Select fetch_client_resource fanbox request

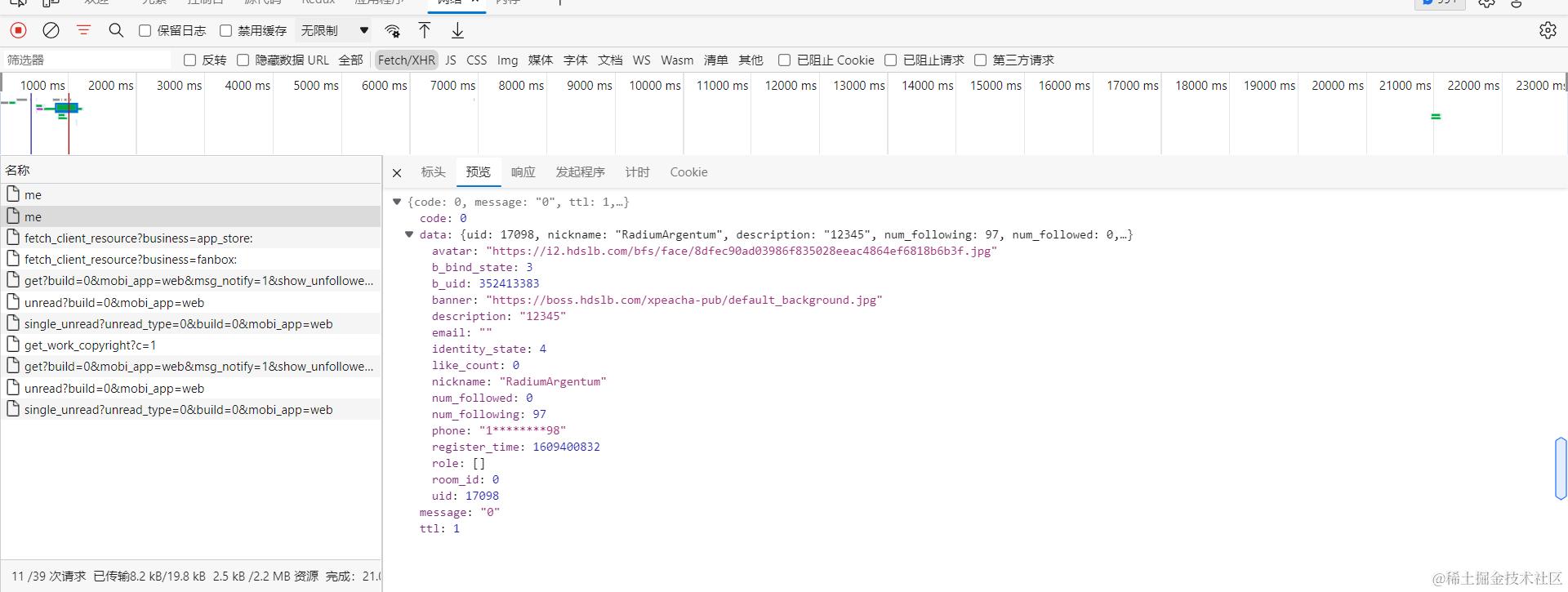[191, 259]
